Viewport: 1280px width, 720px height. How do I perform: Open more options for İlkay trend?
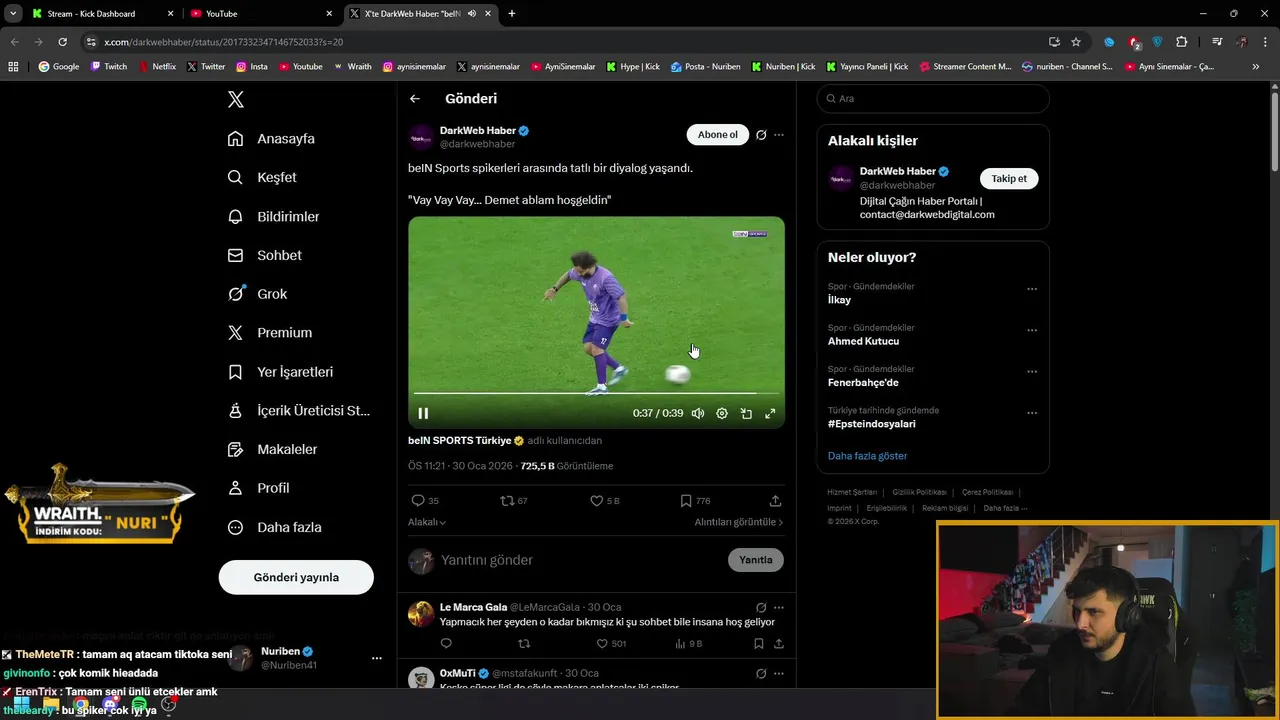coord(1032,289)
